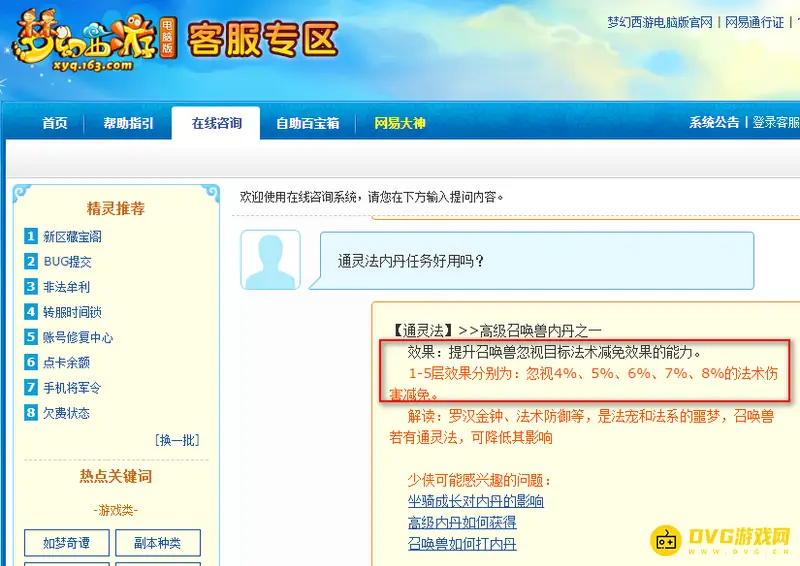Click the user avatar beside the question
Viewport: 800px width, 566px height.
[x=270, y=260]
